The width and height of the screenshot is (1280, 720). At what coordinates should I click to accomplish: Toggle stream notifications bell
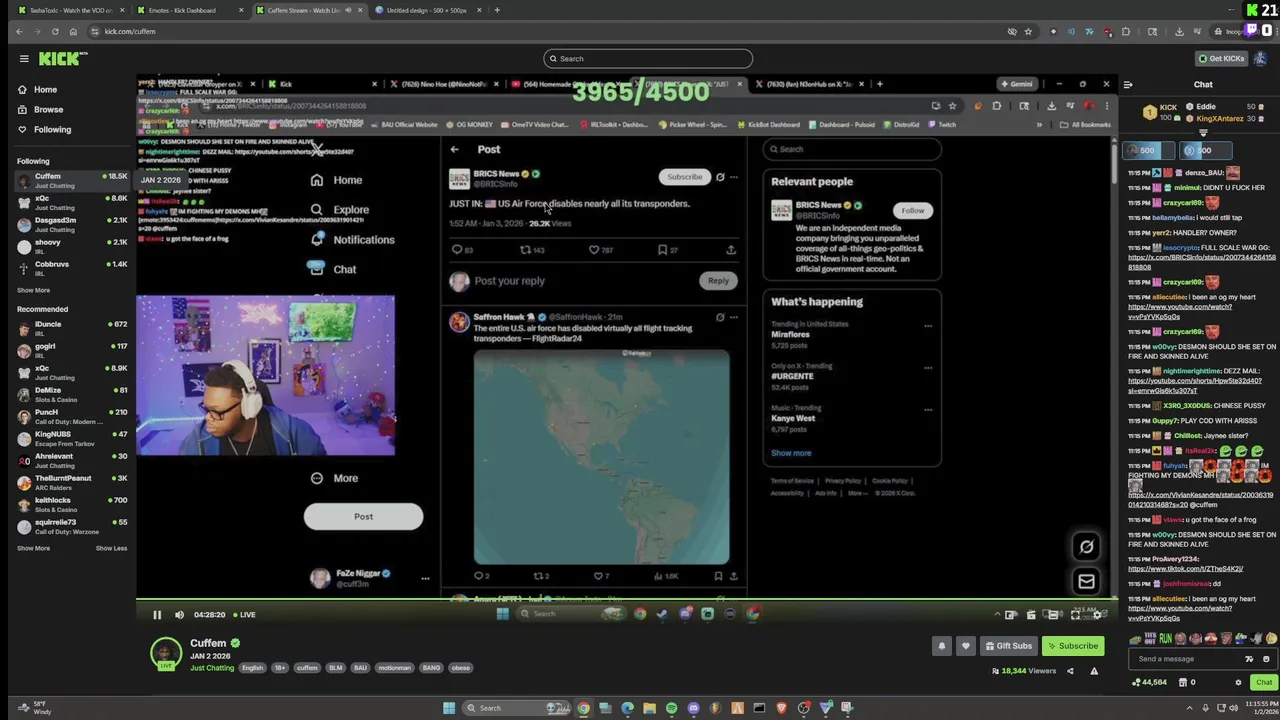[x=941, y=646]
